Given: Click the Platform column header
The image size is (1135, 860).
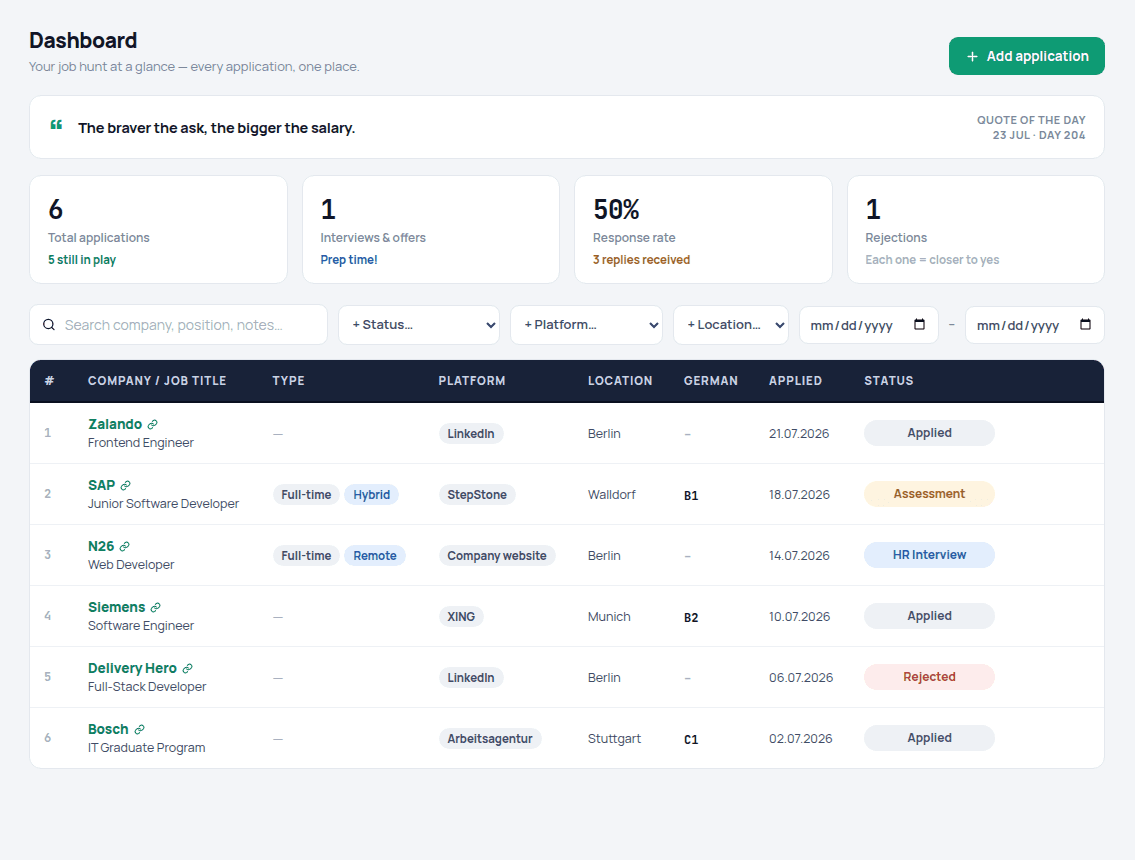Looking at the screenshot, I should click(472, 381).
